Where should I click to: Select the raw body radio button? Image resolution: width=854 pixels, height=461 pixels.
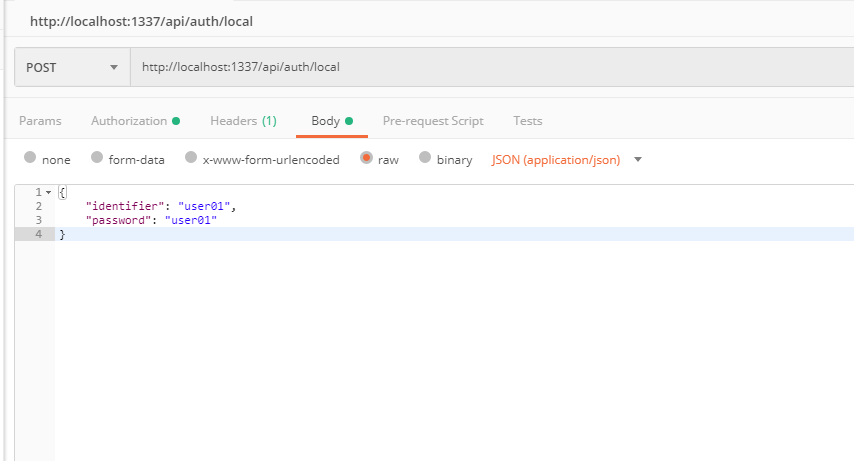(366, 157)
